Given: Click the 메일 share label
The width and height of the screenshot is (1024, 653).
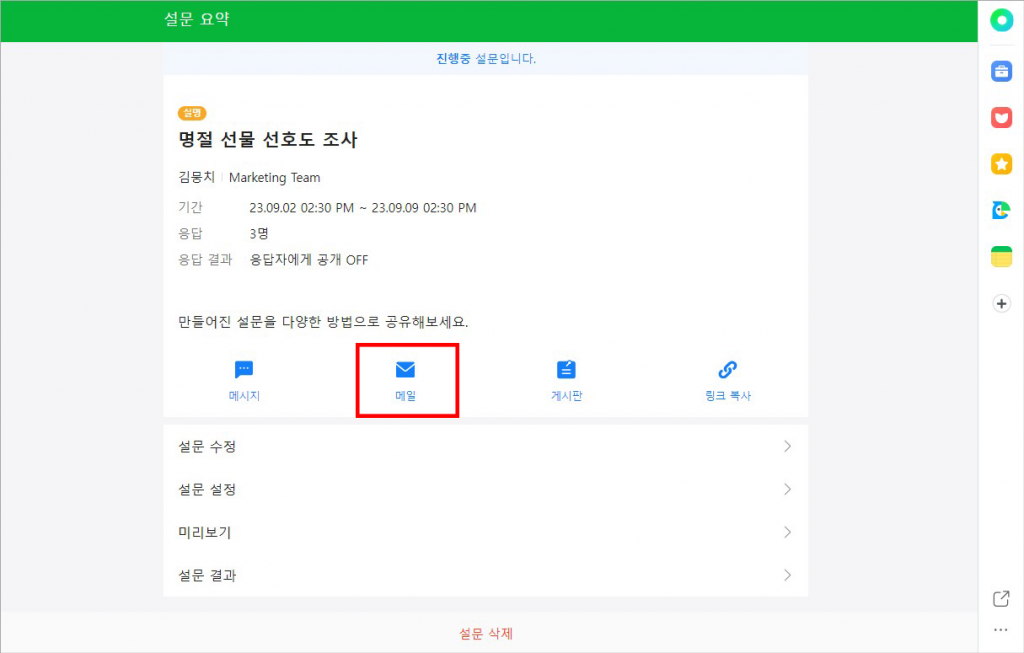Looking at the screenshot, I should (x=406, y=396).
